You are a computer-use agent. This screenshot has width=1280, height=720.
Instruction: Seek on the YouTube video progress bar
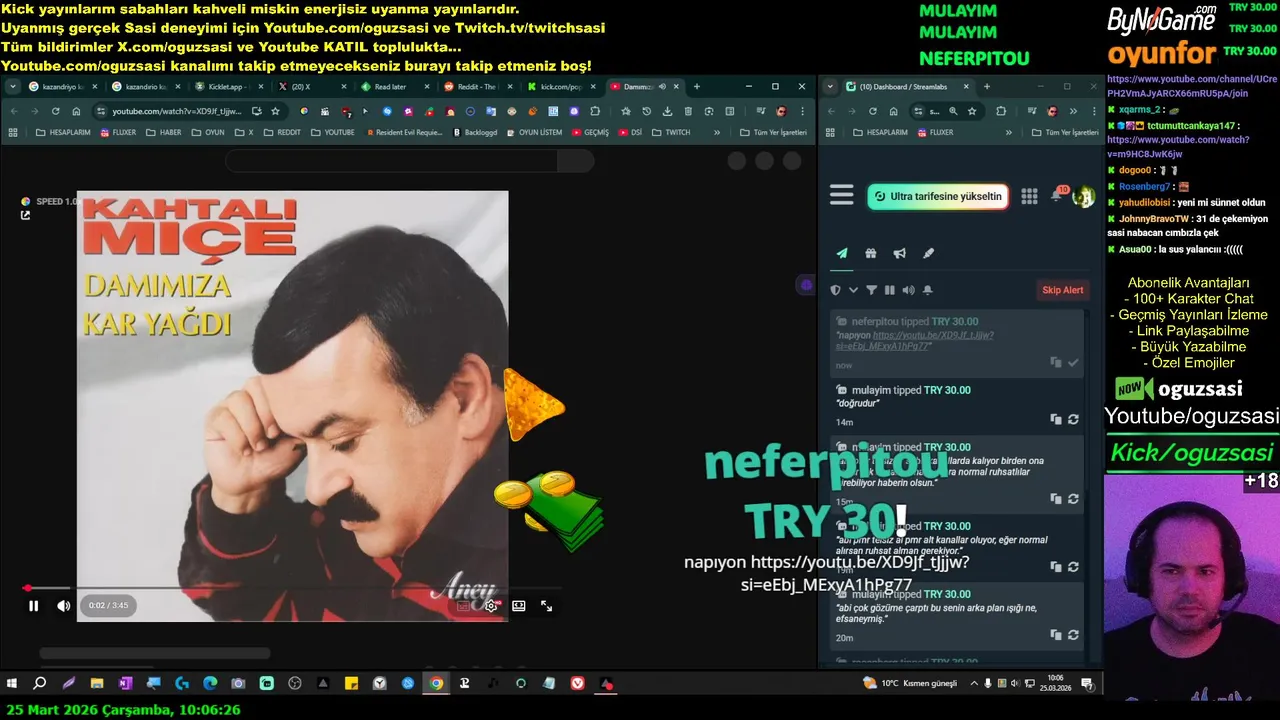pos(290,588)
